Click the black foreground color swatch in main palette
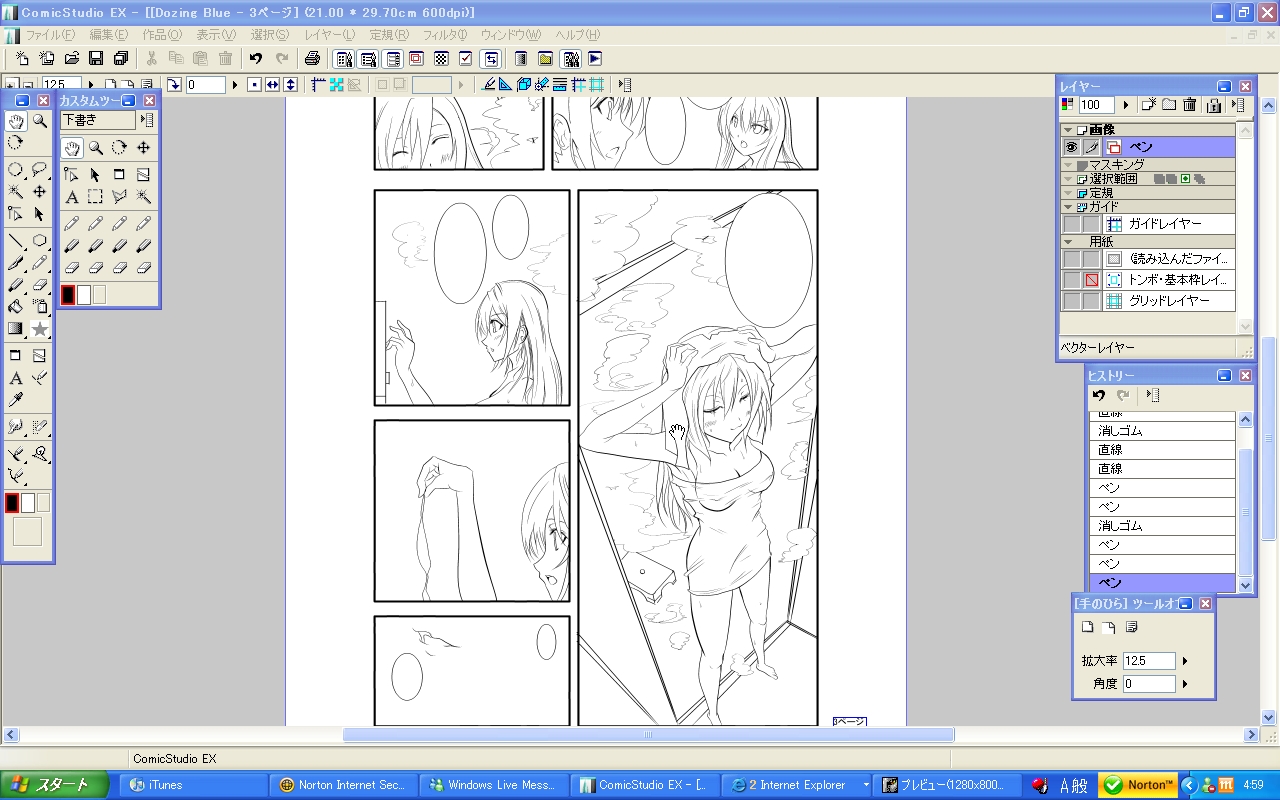This screenshot has height=800, width=1280. pyautogui.click(x=12, y=503)
